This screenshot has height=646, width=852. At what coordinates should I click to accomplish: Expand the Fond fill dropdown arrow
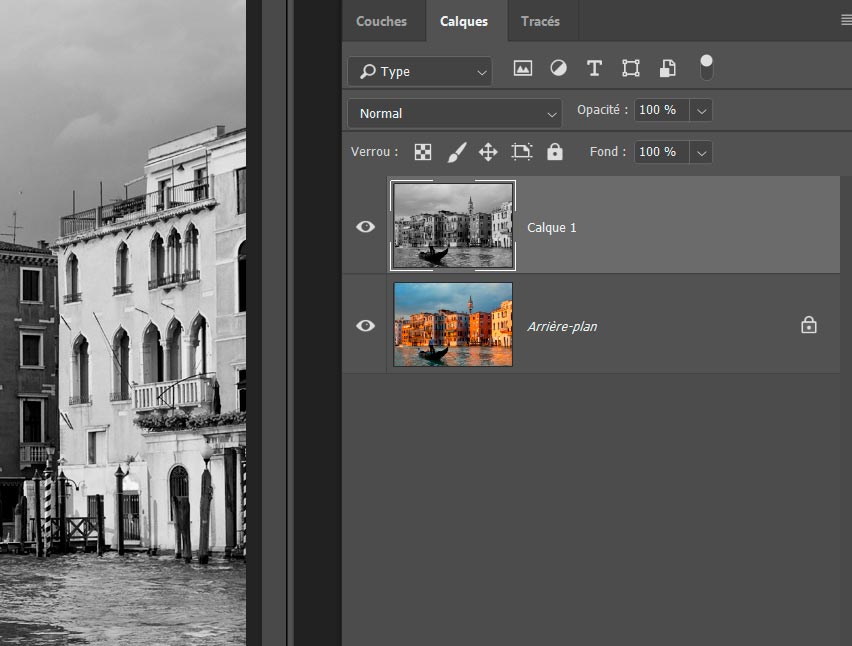701,152
